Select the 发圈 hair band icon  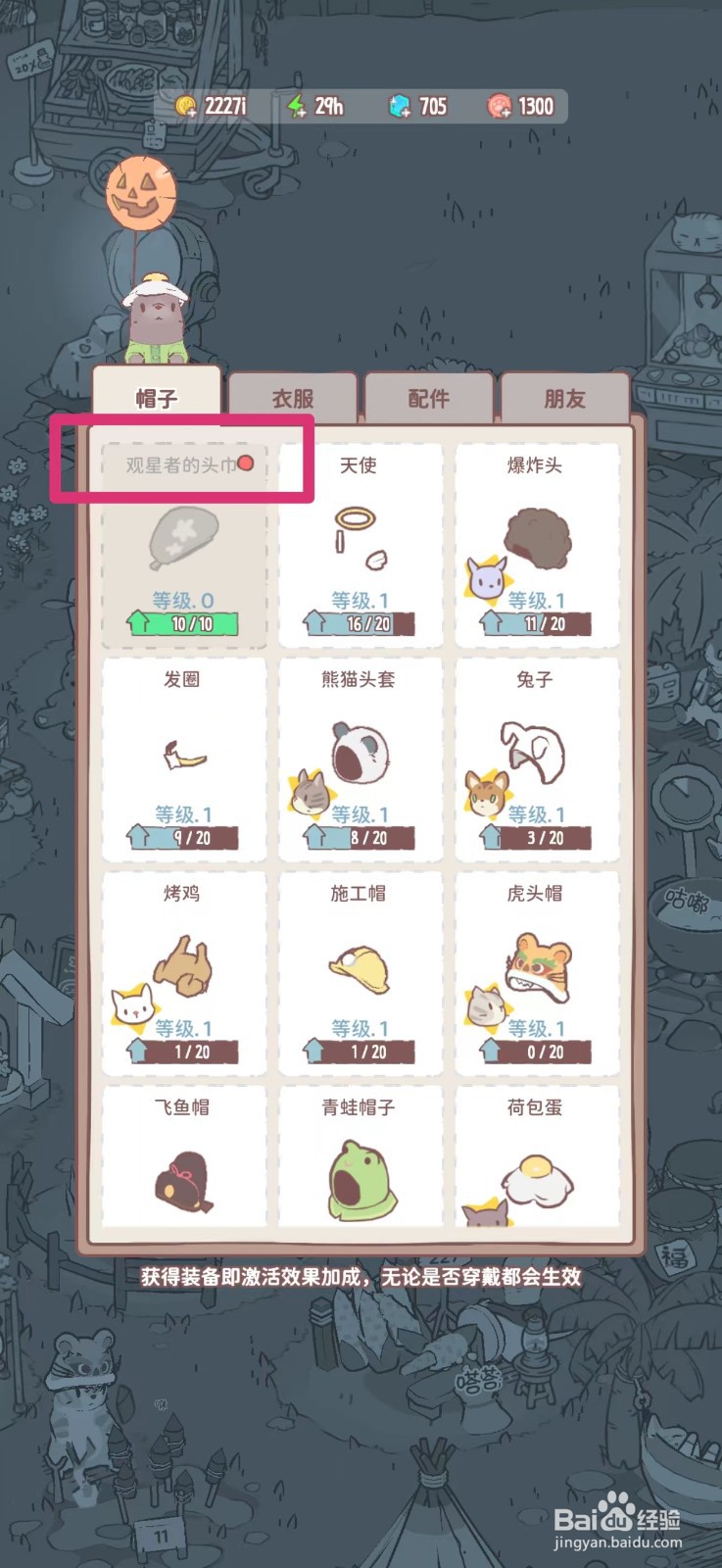point(183,757)
